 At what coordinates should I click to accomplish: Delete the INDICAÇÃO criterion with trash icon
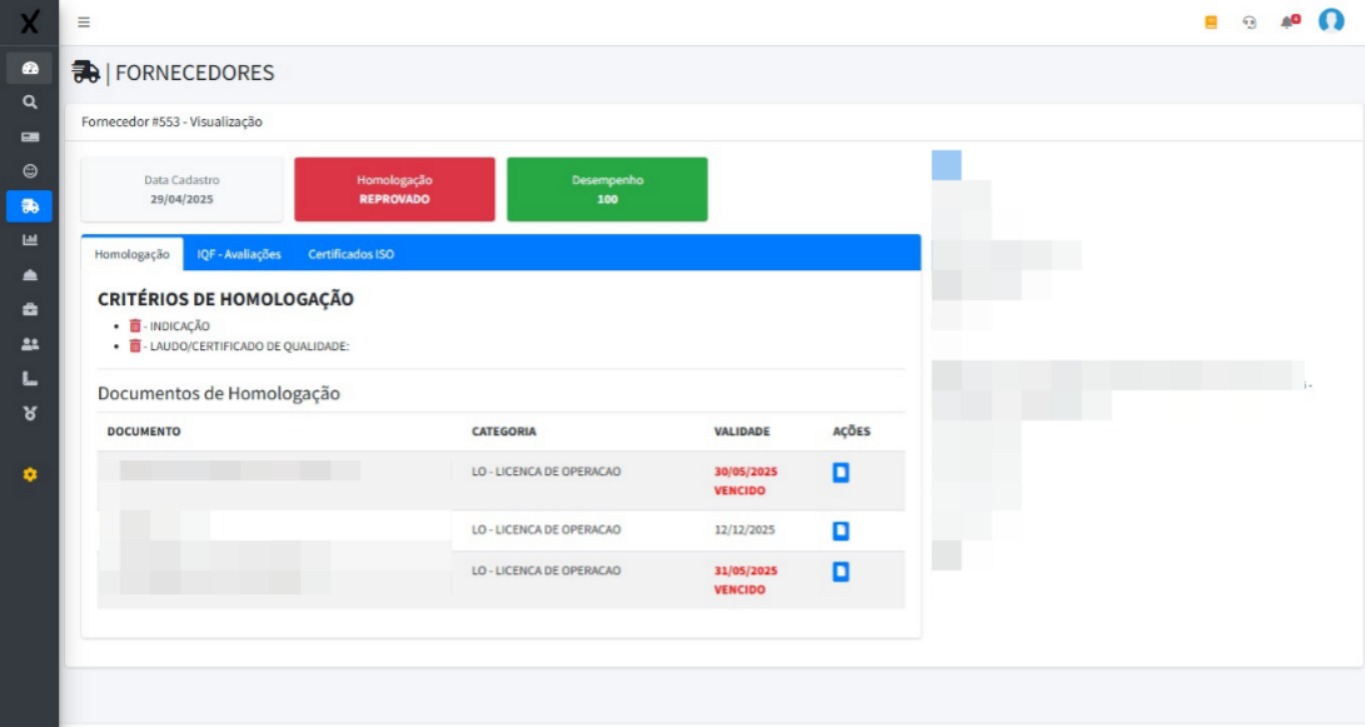click(136, 326)
